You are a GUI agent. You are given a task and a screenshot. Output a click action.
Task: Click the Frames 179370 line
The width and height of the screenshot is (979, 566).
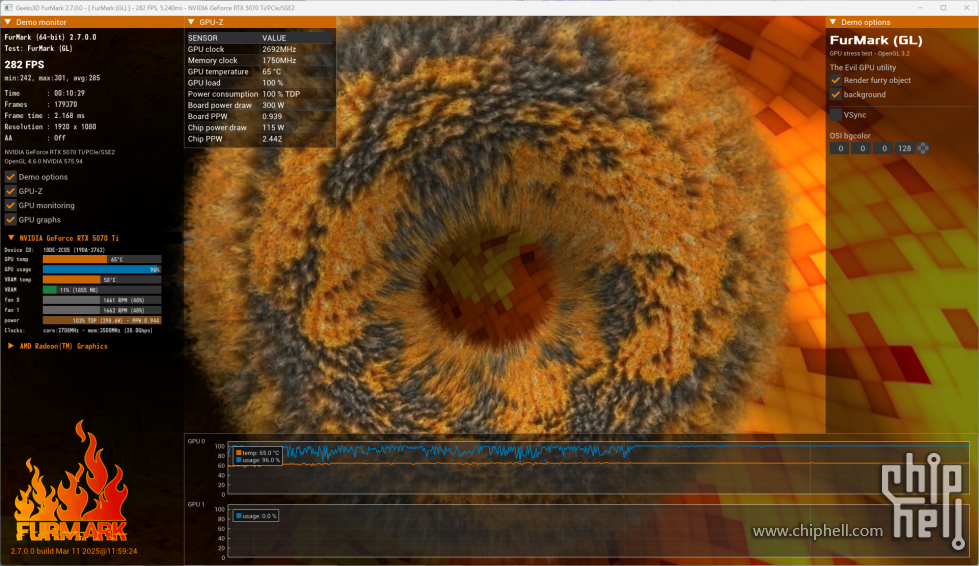tap(41, 104)
